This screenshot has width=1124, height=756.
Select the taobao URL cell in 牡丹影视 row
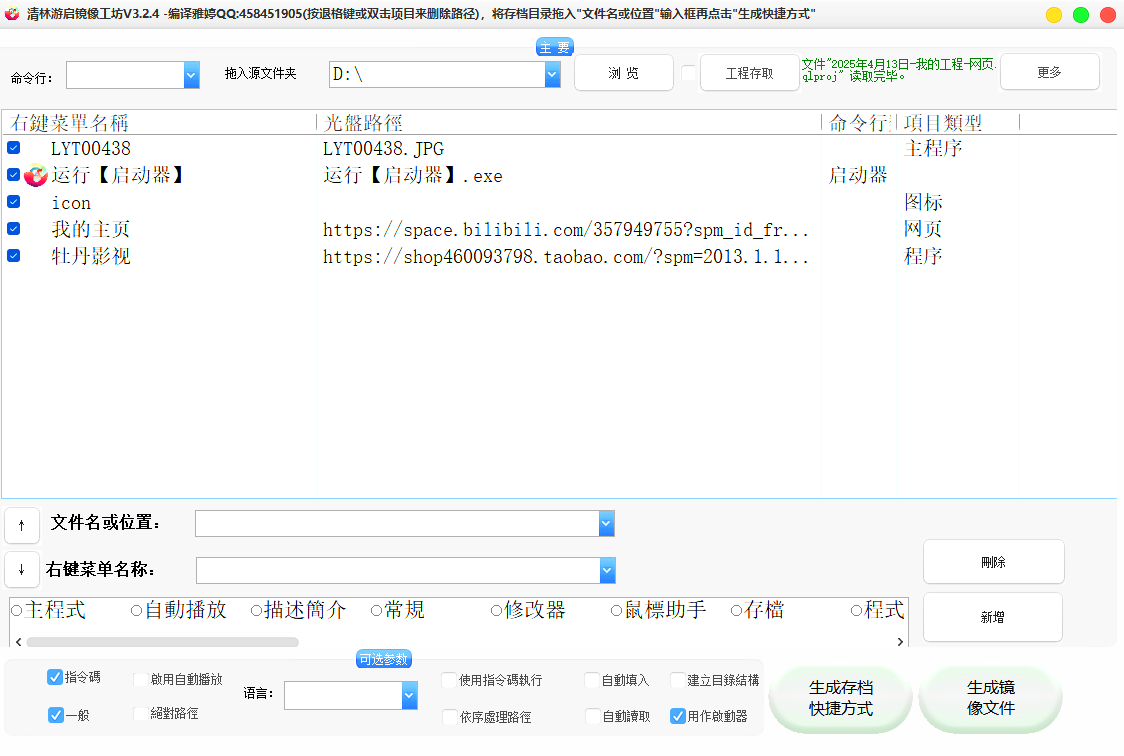pos(566,257)
